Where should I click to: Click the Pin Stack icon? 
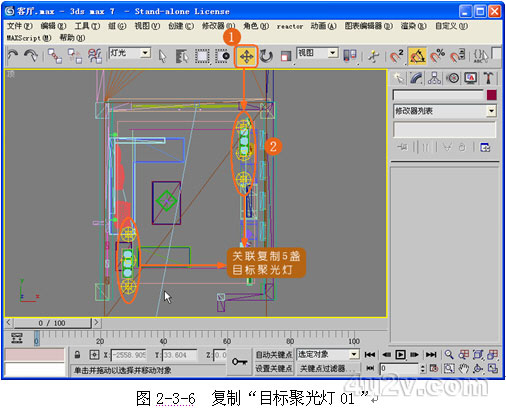click(402, 147)
